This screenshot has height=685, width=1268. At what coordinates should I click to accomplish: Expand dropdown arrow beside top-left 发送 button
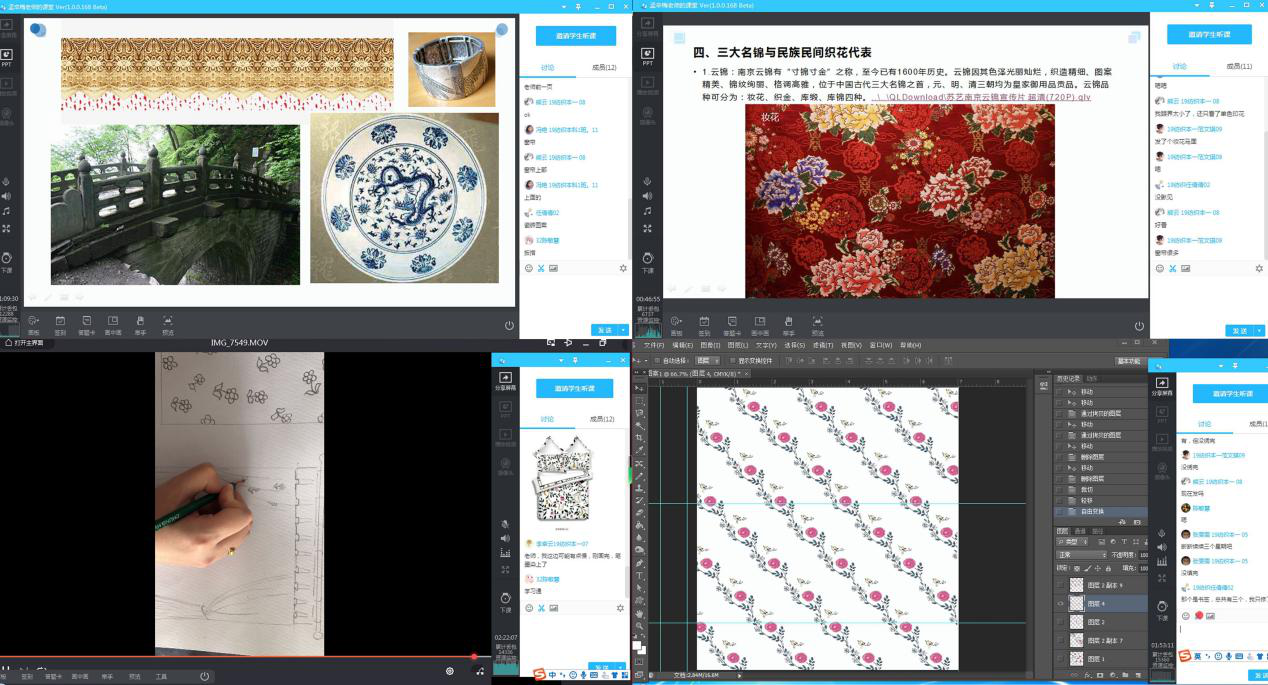[x=624, y=330]
